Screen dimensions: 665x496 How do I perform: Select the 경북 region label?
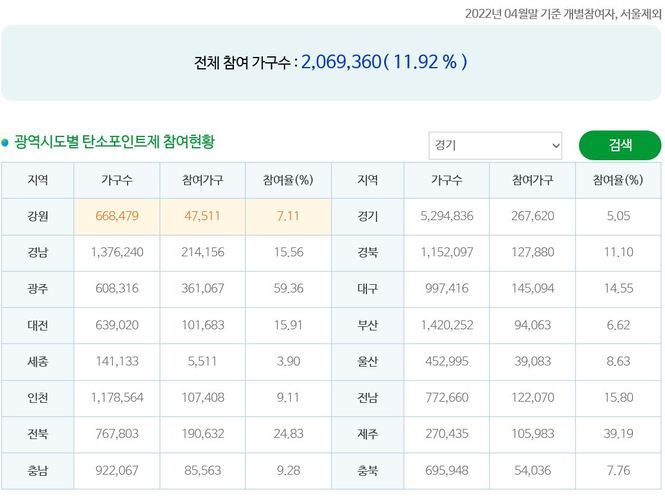pyautogui.click(x=367, y=253)
